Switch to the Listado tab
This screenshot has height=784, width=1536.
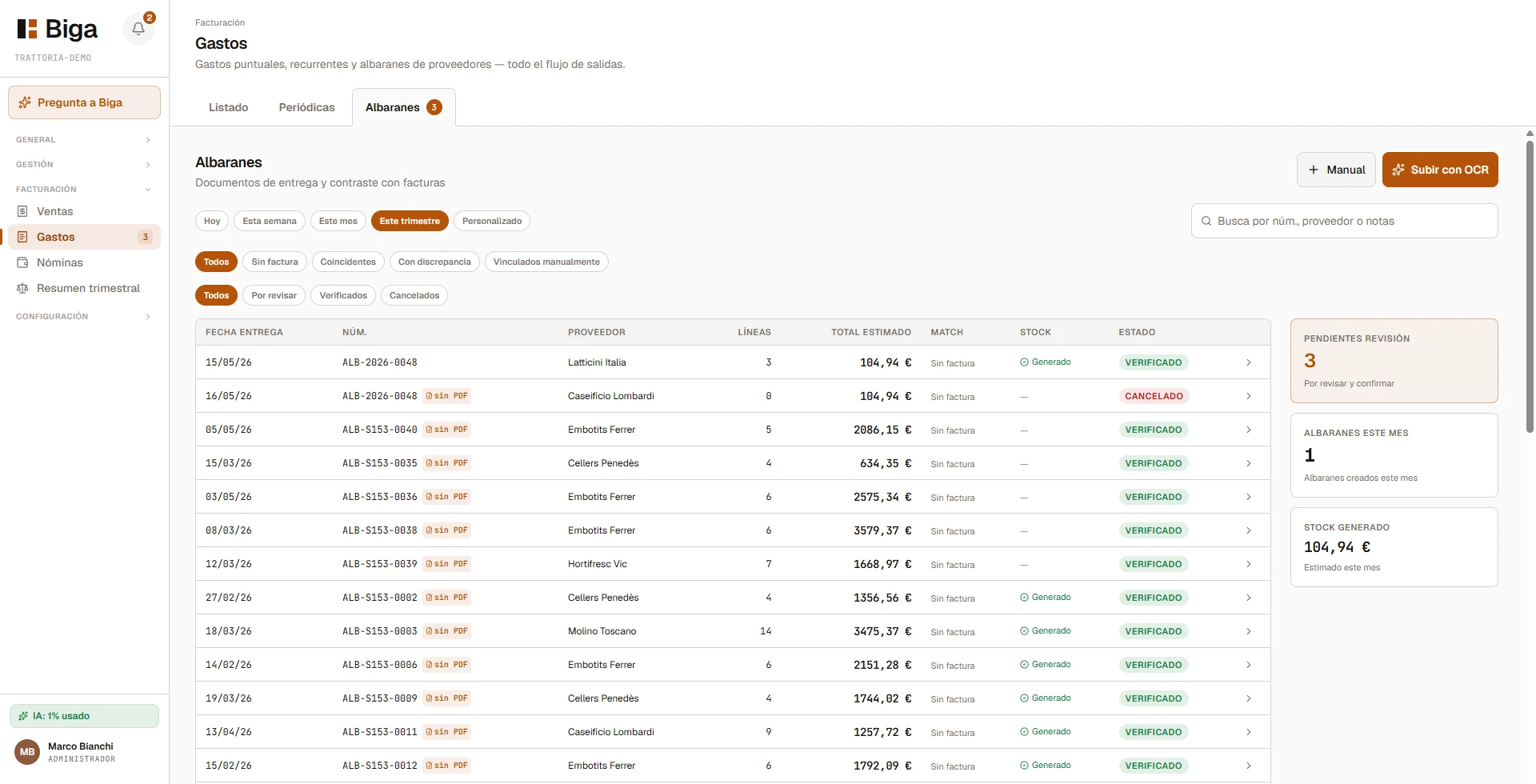229,107
